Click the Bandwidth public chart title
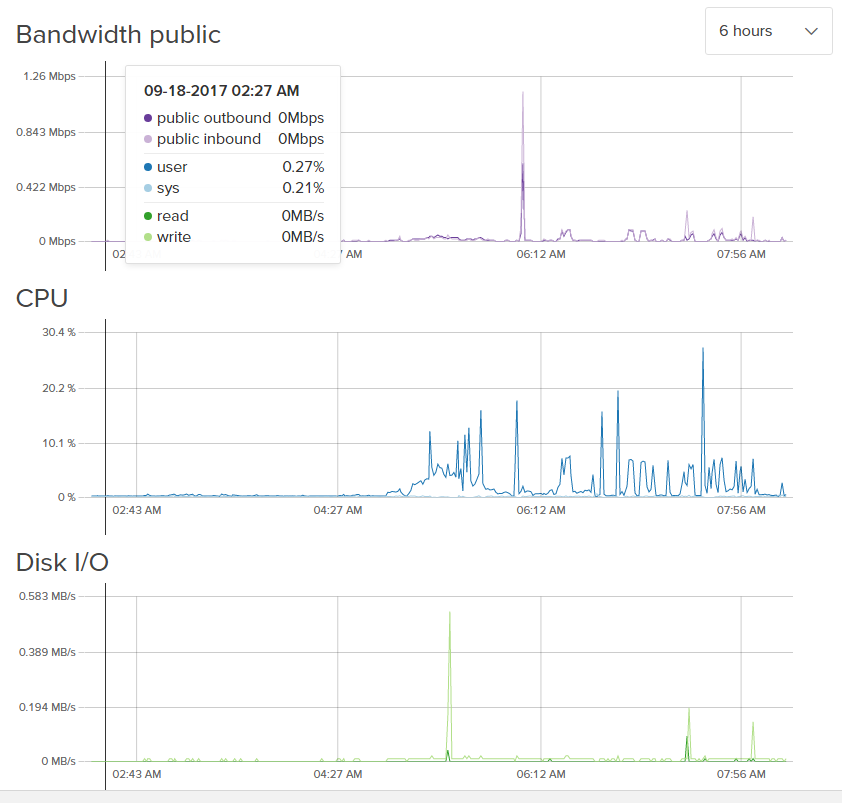842x803 pixels. click(x=118, y=34)
